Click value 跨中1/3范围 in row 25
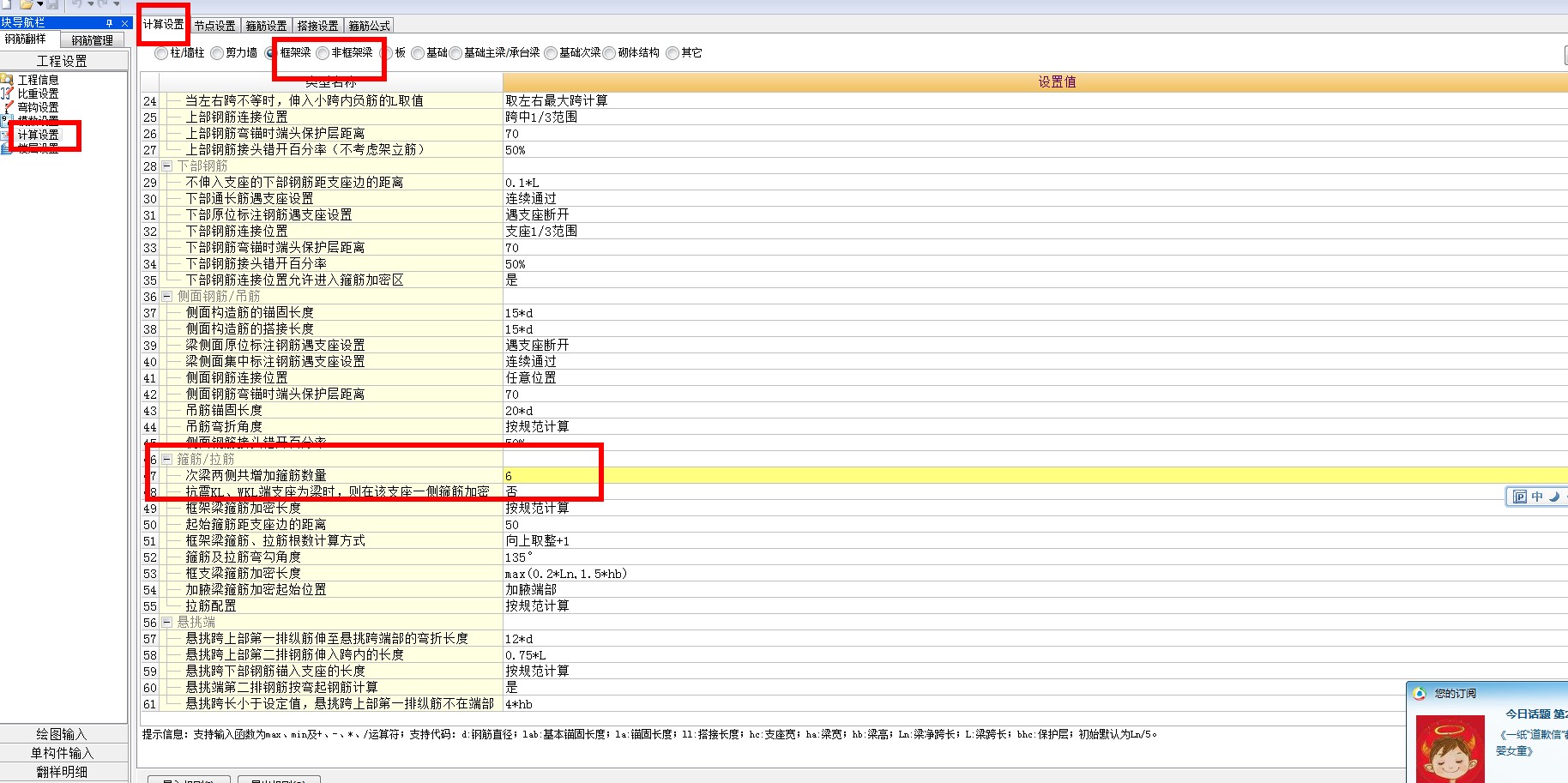 (x=1035, y=117)
